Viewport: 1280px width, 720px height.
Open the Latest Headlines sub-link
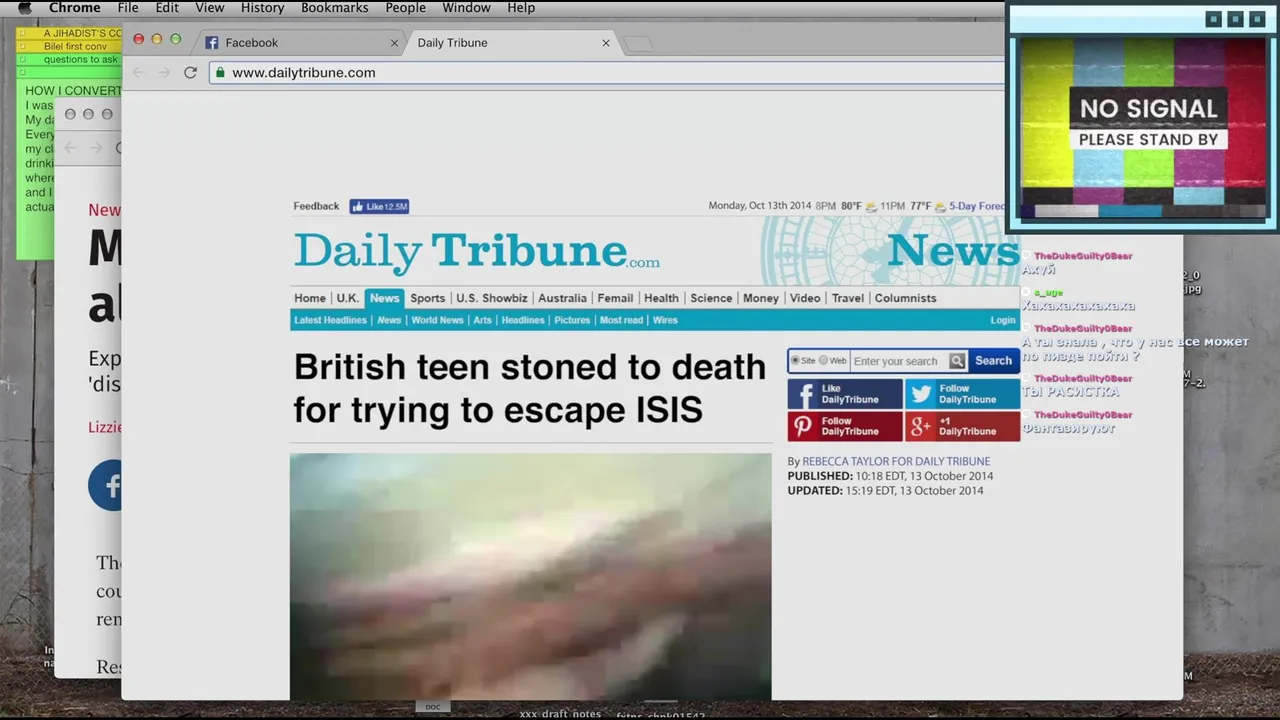pos(330,320)
